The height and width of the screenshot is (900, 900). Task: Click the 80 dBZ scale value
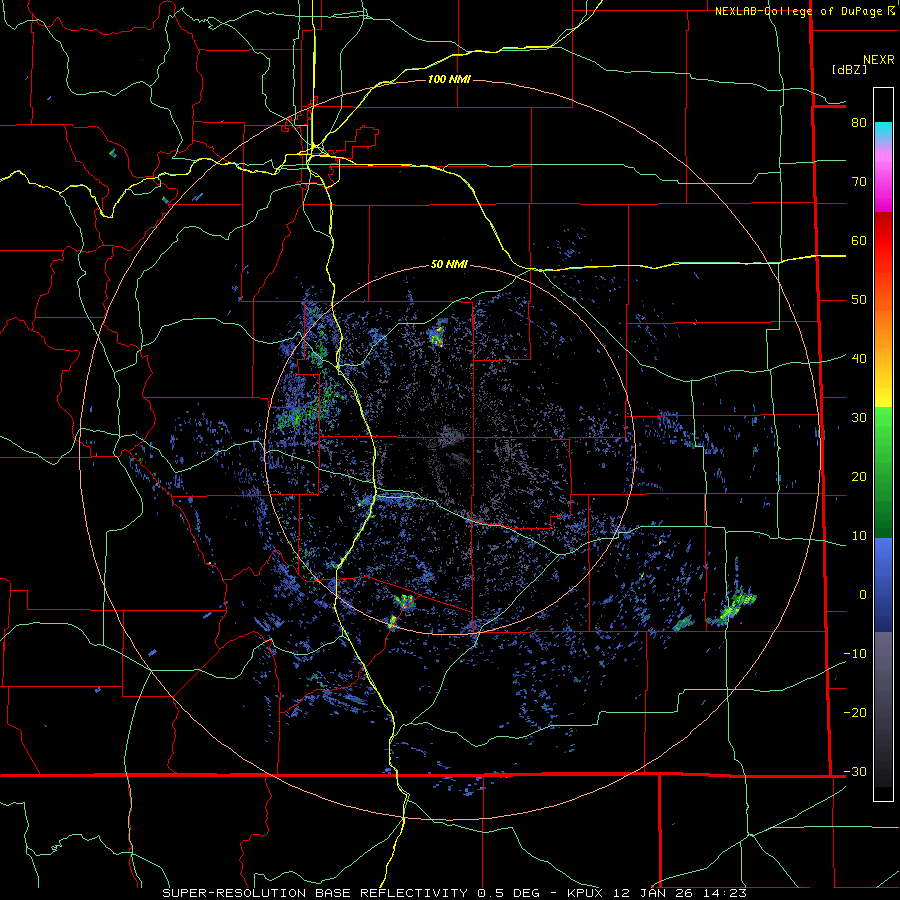[859, 122]
